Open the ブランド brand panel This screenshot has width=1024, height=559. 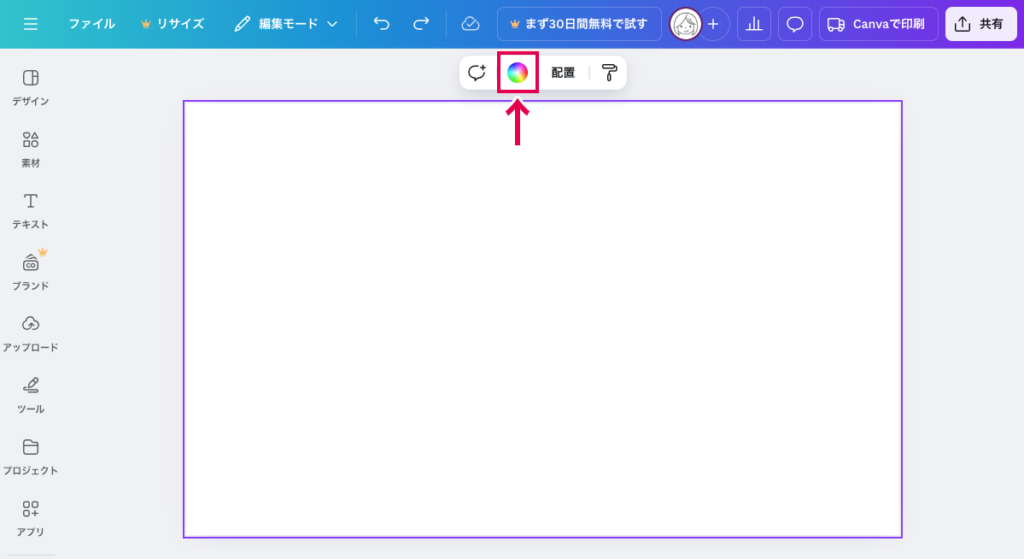tap(30, 272)
